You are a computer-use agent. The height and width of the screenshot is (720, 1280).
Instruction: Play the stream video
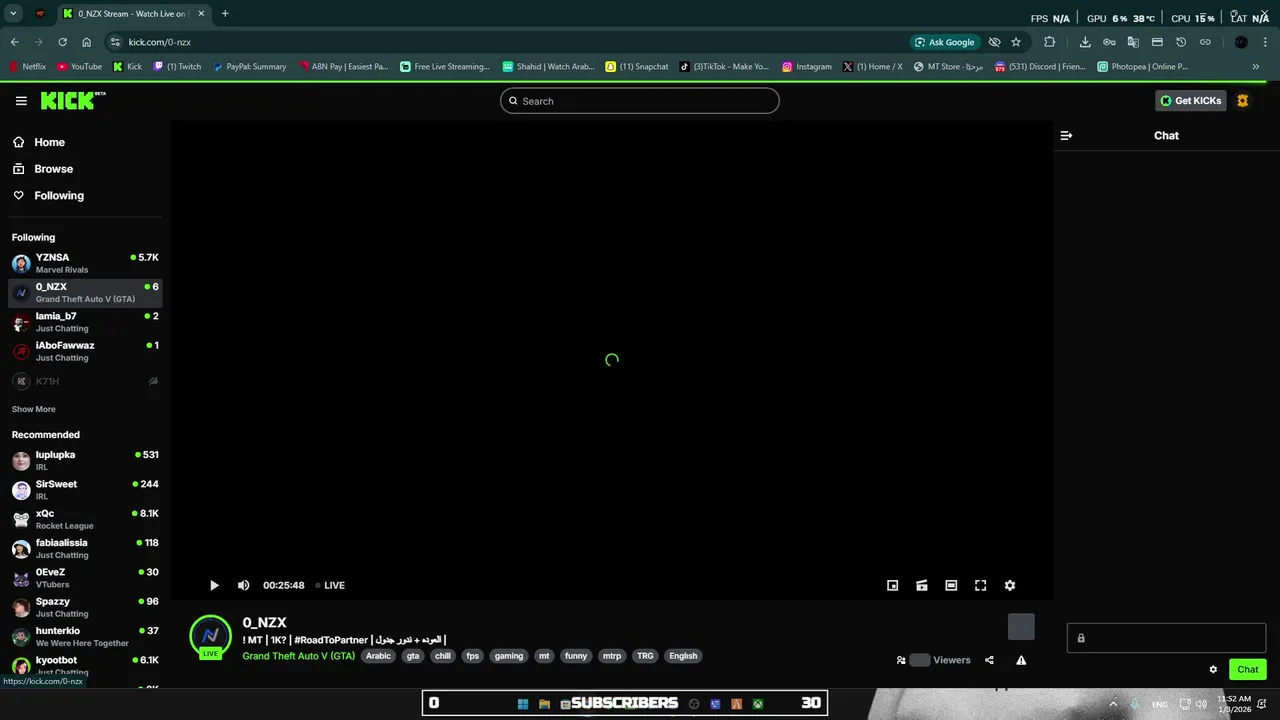(x=214, y=586)
